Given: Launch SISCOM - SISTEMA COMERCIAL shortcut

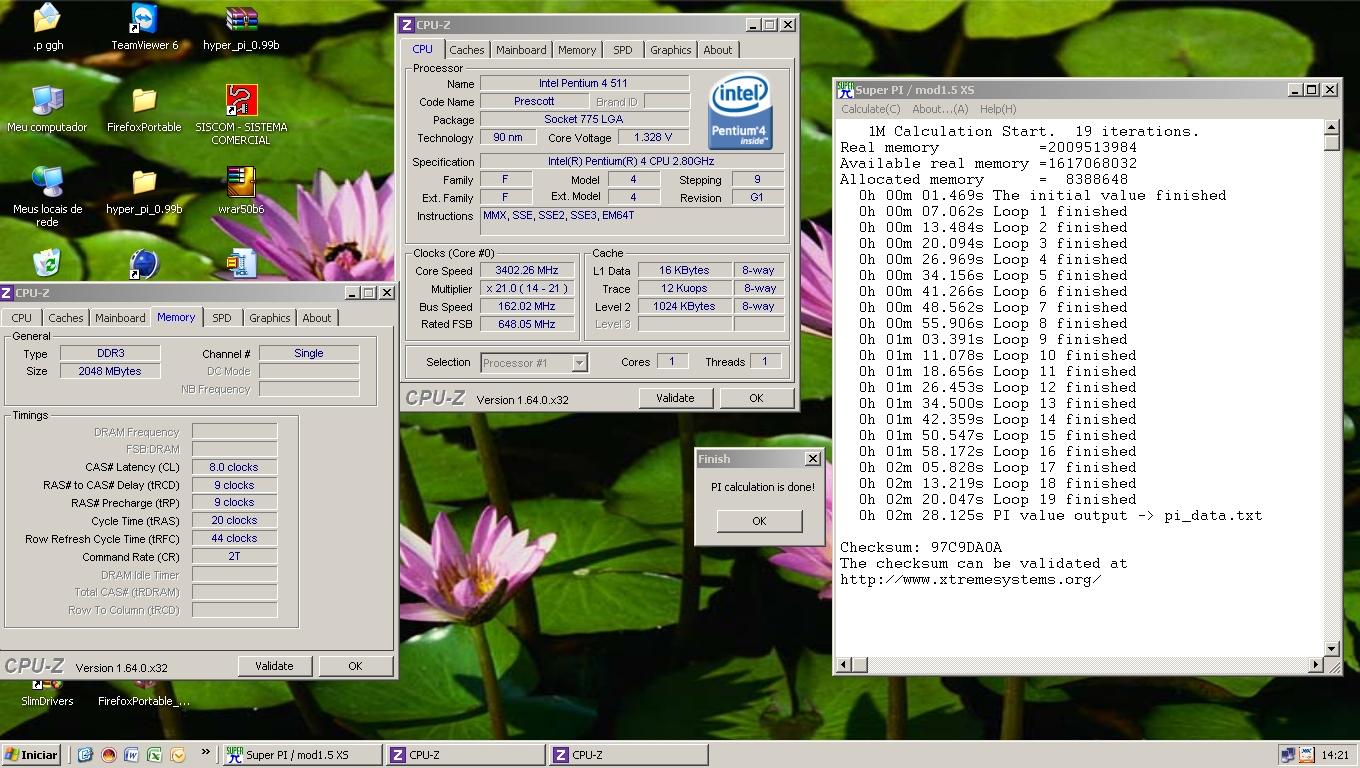Looking at the screenshot, I should point(241,100).
